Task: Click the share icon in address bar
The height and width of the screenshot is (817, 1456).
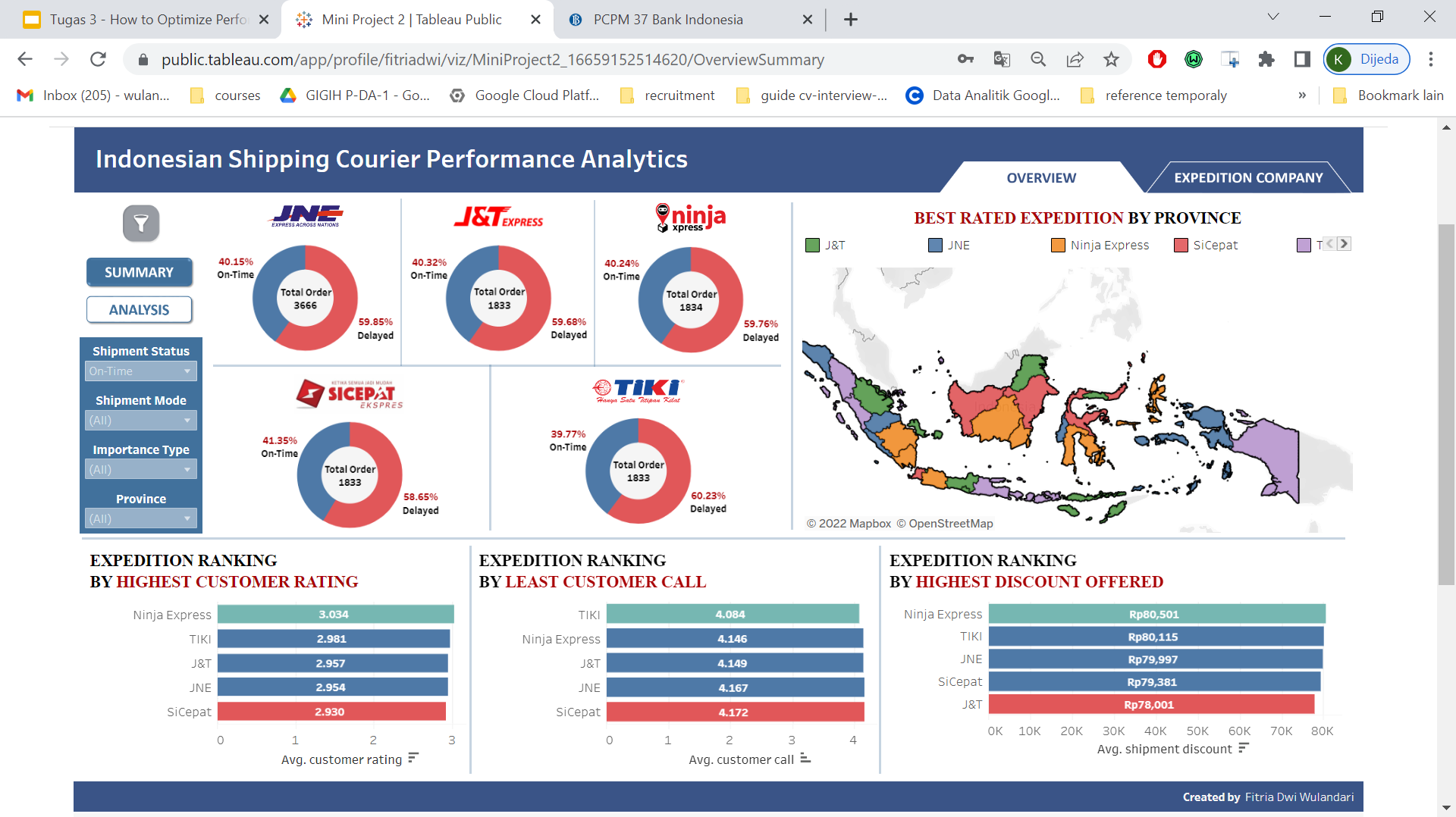Action: (1075, 59)
